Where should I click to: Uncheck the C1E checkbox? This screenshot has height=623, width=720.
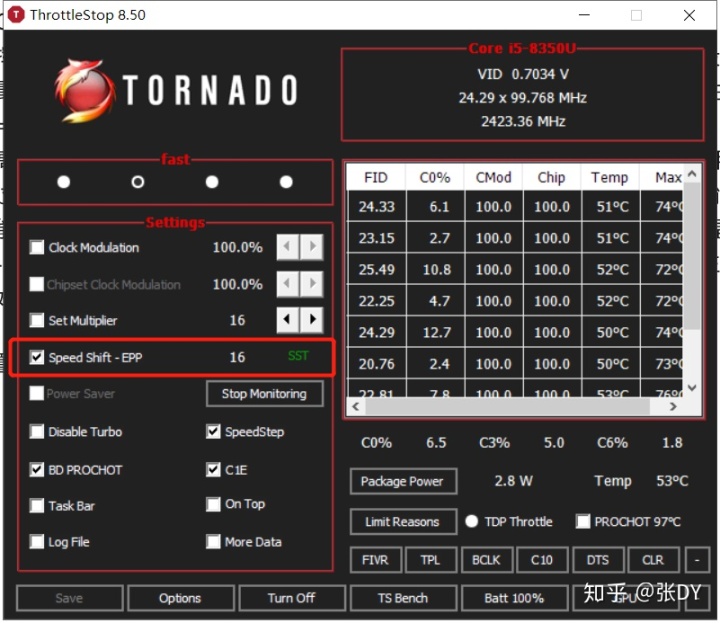pos(213,470)
